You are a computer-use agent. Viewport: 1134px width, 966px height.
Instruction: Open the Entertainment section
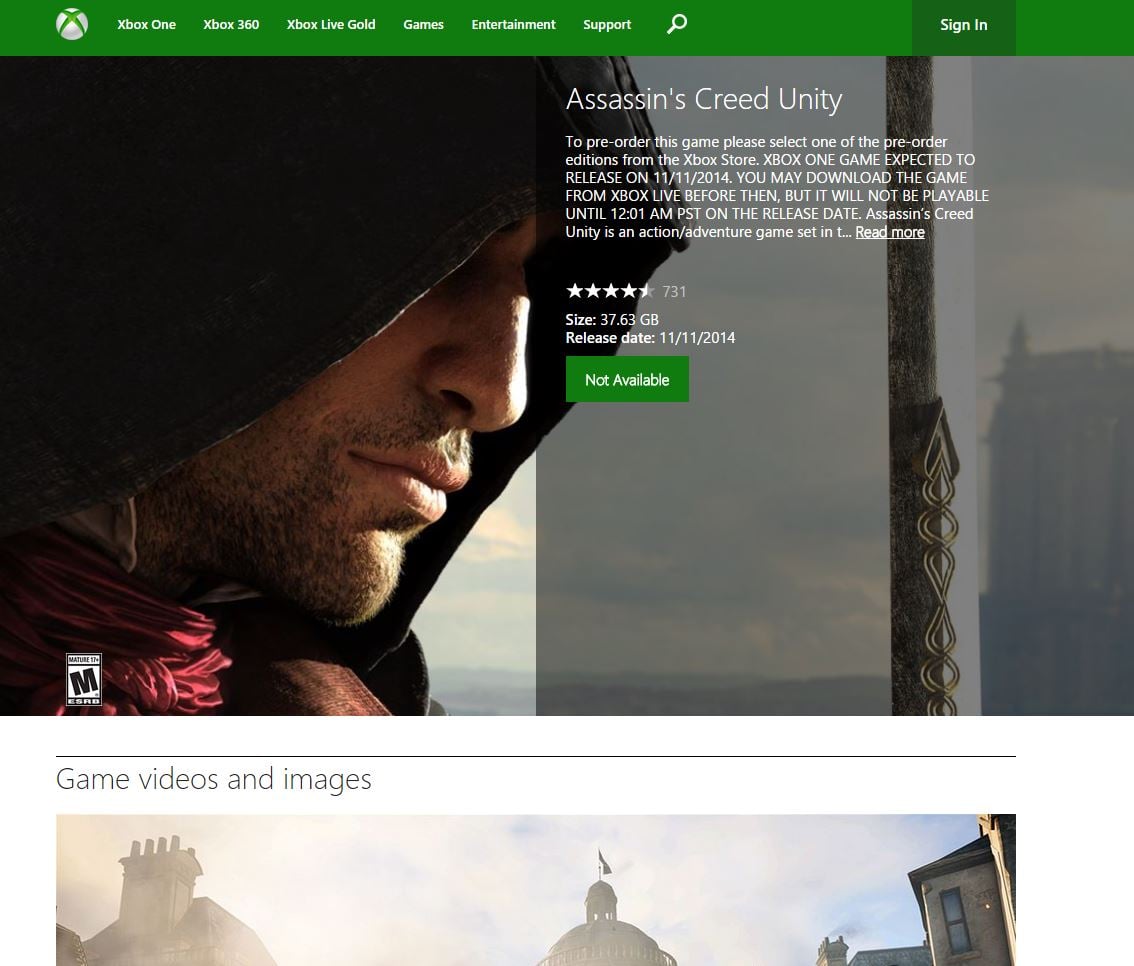click(x=513, y=24)
